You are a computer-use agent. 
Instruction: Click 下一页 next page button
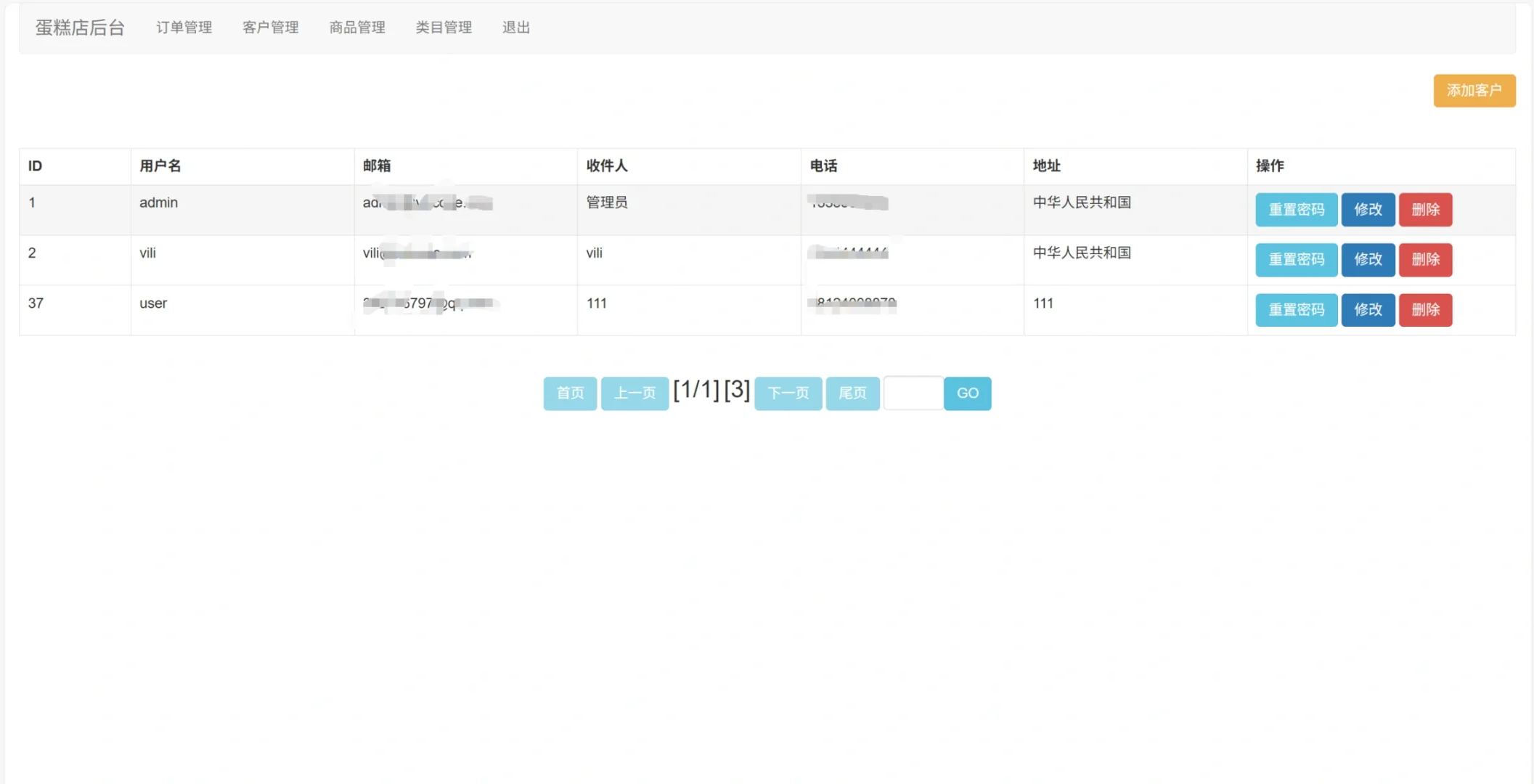788,393
